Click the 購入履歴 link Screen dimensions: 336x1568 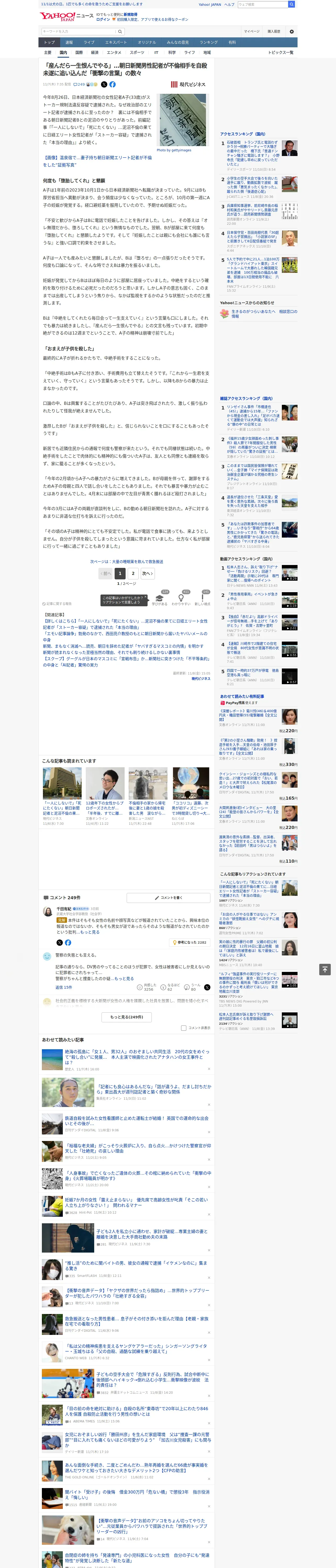pyautogui.click(x=274, y=31)
